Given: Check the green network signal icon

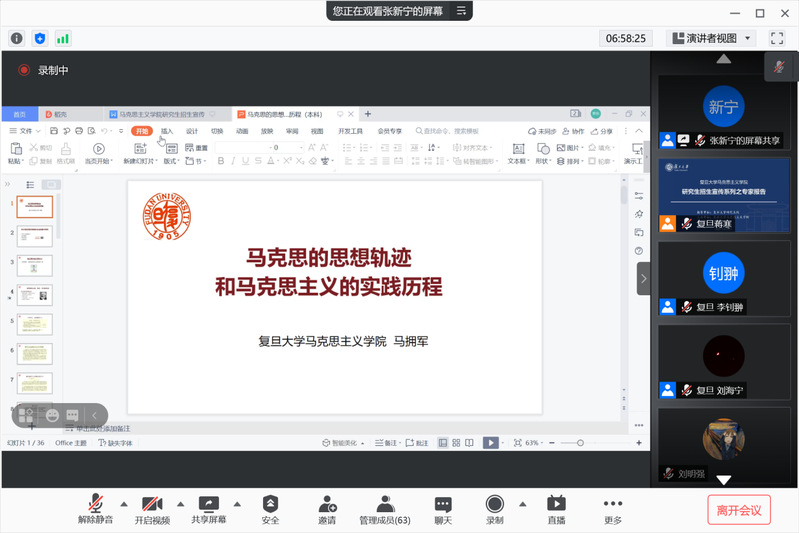Looking at the screenshot, I should click(63, 38).
